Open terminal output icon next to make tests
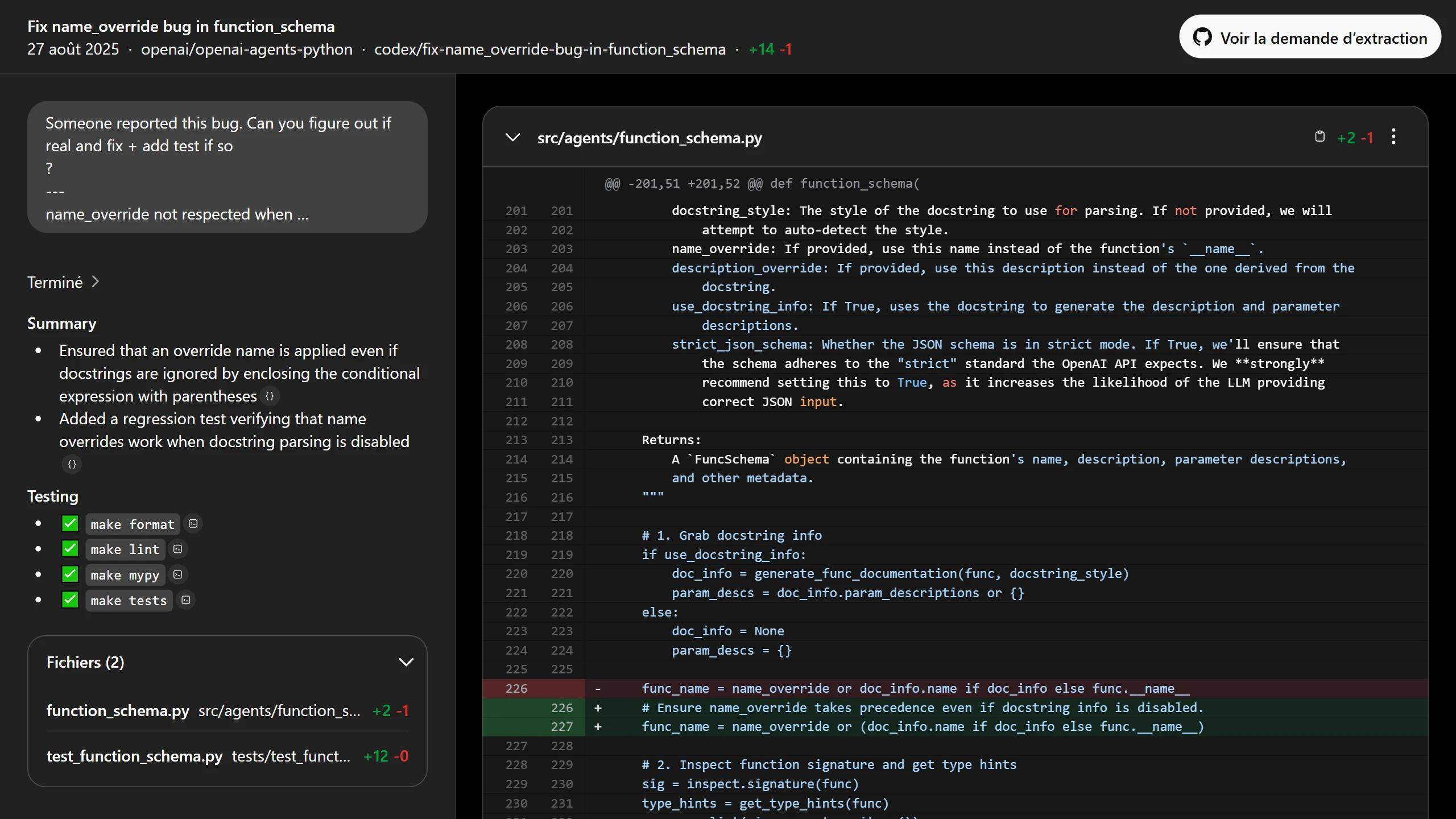Screen dimensions: 1456x819 click(x=185, y=600)
